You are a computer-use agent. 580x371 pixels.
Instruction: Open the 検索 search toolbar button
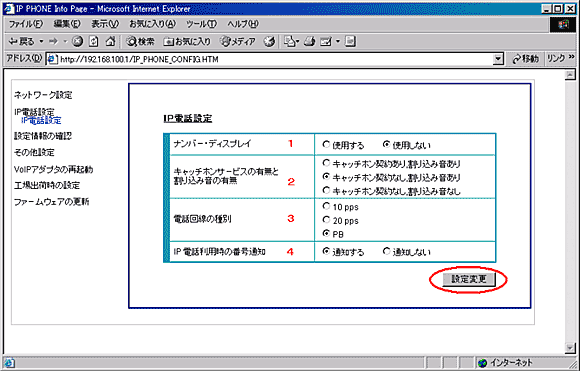pos(140,41)
